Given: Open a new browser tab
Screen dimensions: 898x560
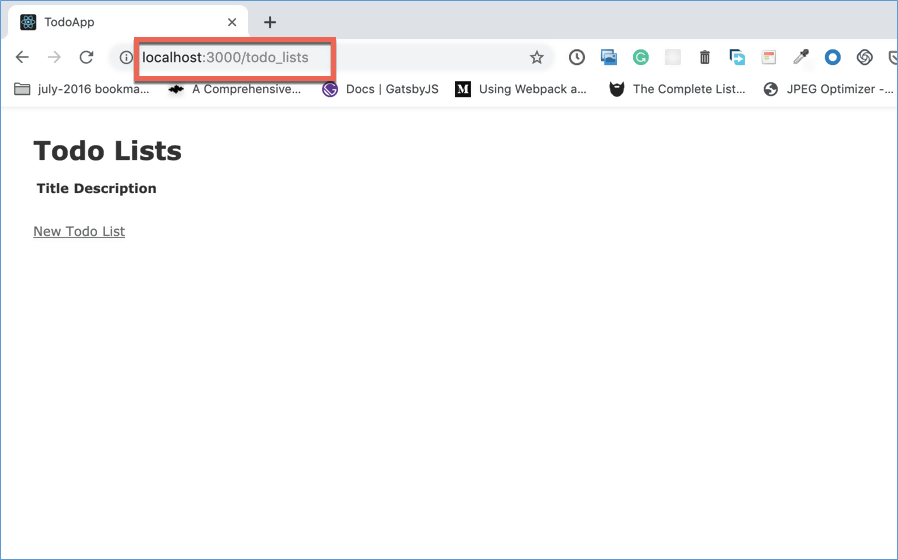Looking at the screenshot, I should tap(270, 22).
